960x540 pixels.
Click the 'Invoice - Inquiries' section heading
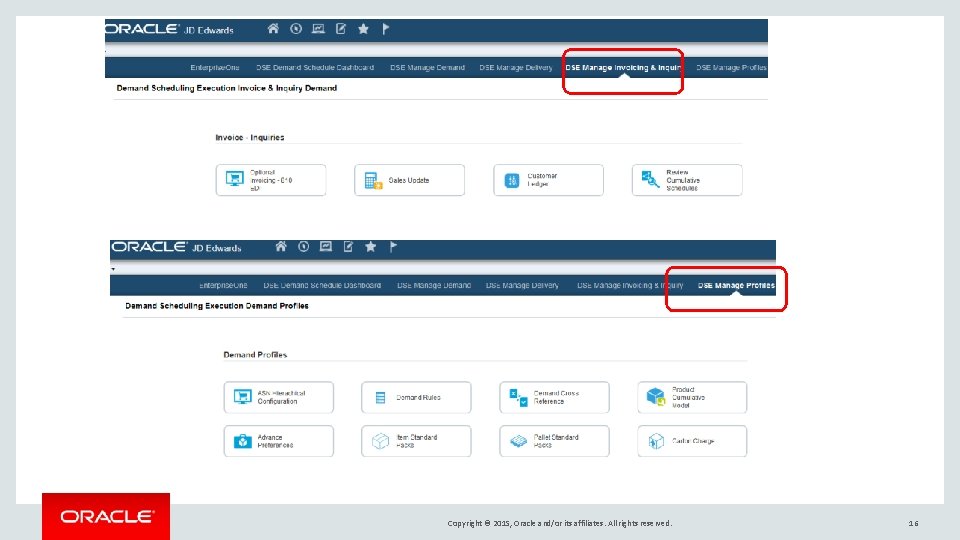point(250,137)
